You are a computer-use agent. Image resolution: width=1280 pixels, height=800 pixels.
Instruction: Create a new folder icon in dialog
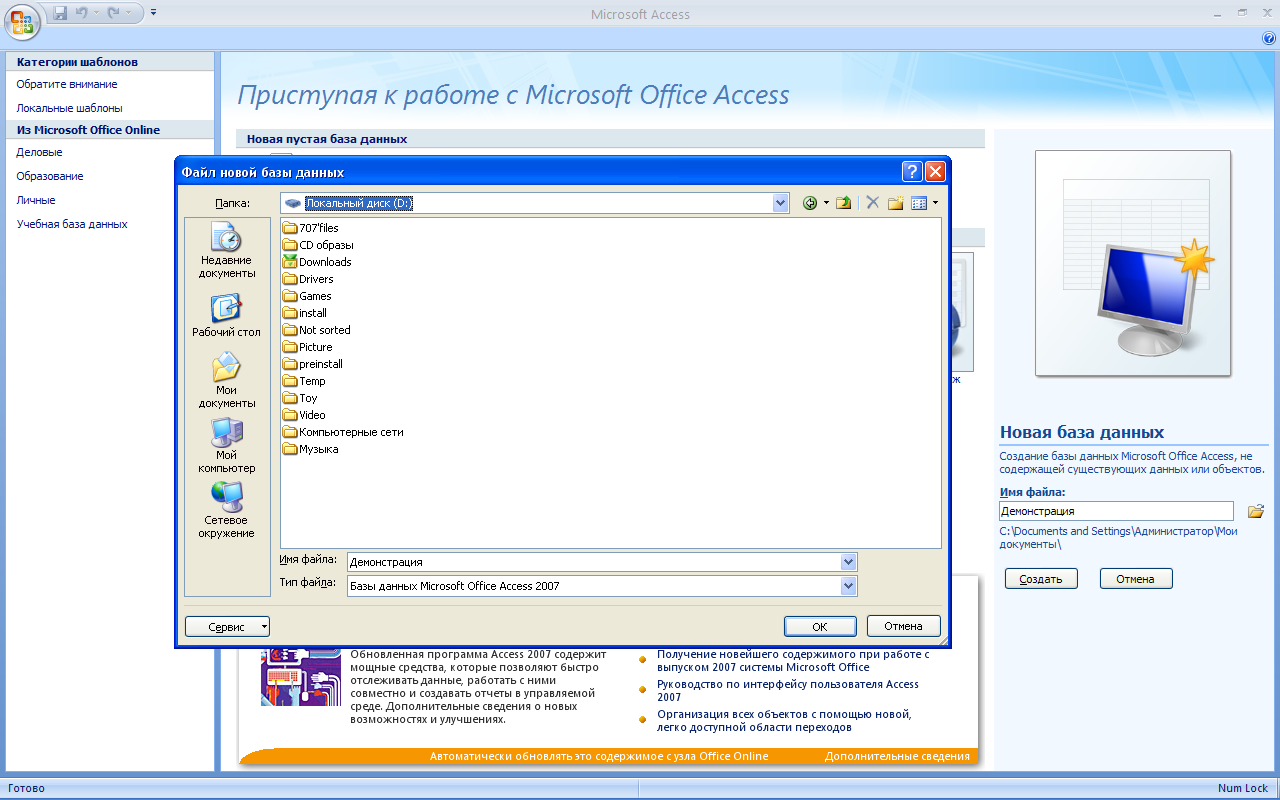tap(895, 203)
